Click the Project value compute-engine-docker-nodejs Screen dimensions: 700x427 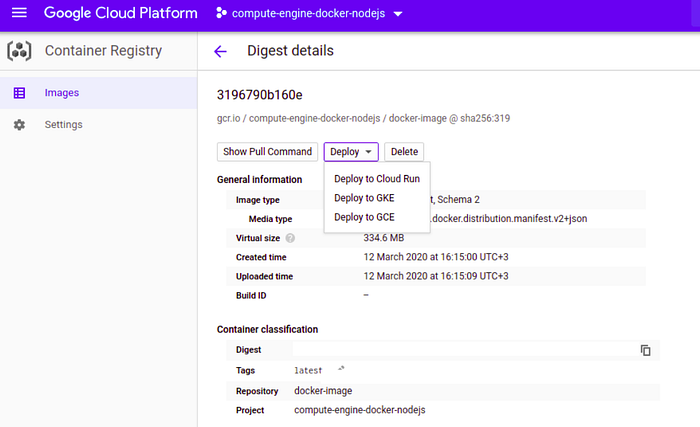pyautogui.click(x=360, y=410)
